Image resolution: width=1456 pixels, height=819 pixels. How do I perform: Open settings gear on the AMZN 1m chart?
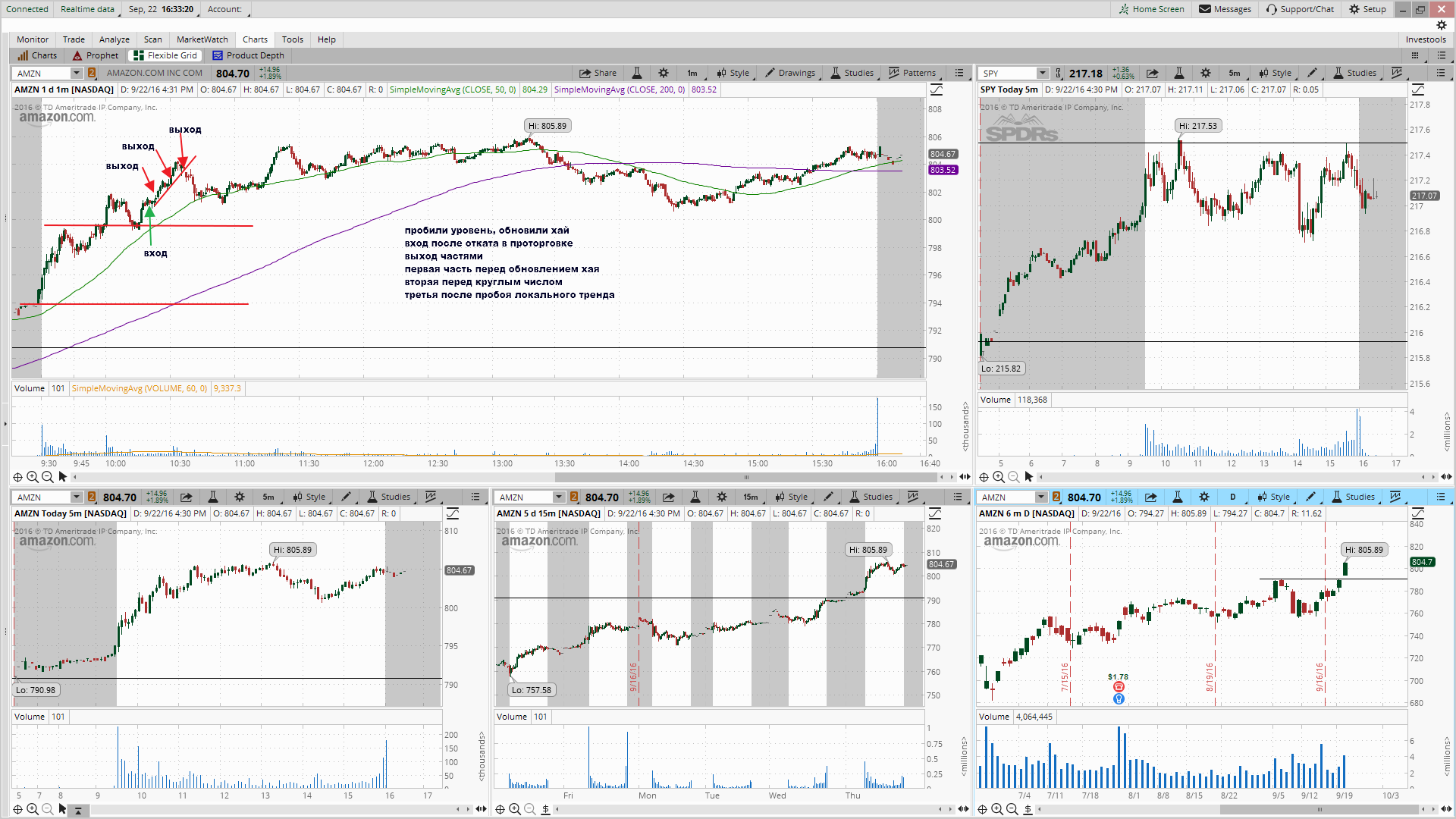point(664,73)
